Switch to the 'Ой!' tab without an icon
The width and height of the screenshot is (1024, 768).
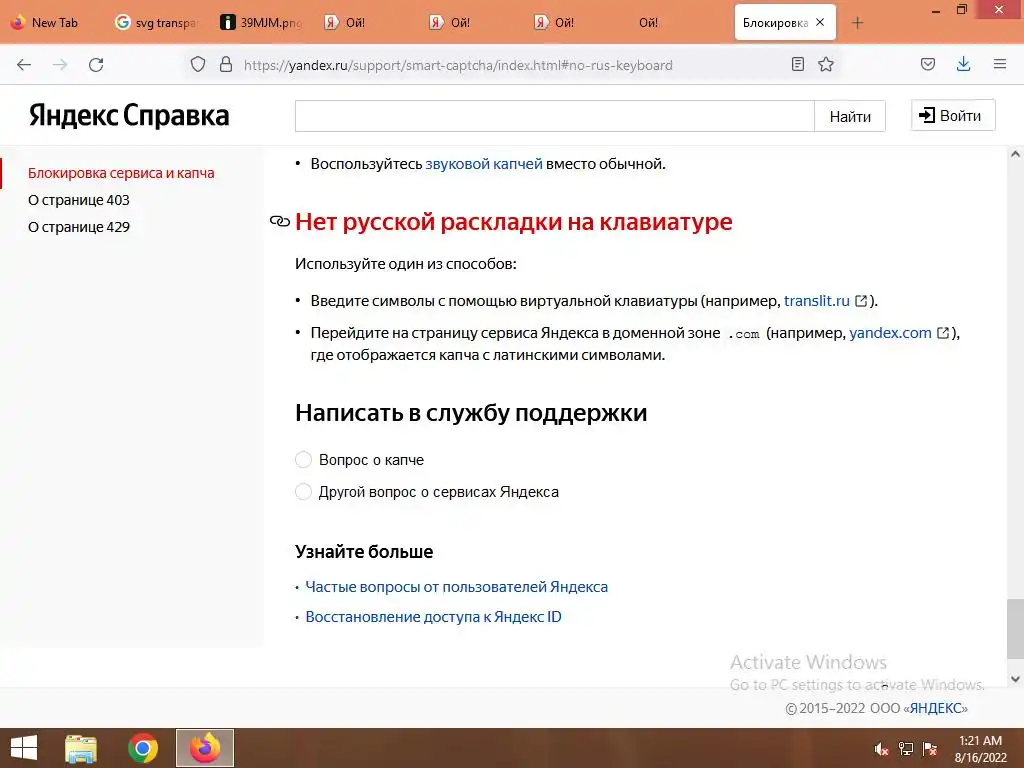tap(679, 23)
